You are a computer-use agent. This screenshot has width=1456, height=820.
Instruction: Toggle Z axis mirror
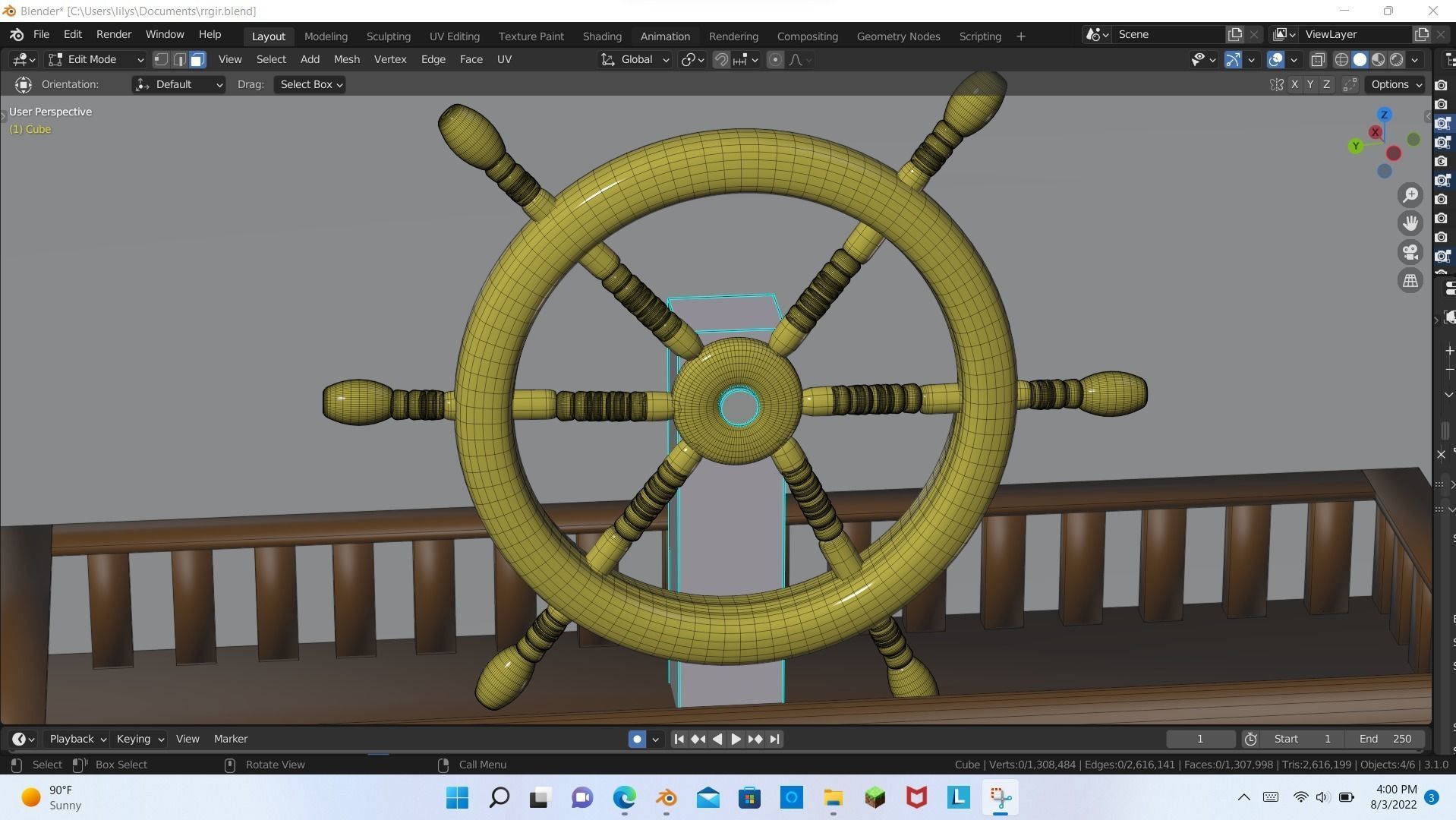point(1326,84)
